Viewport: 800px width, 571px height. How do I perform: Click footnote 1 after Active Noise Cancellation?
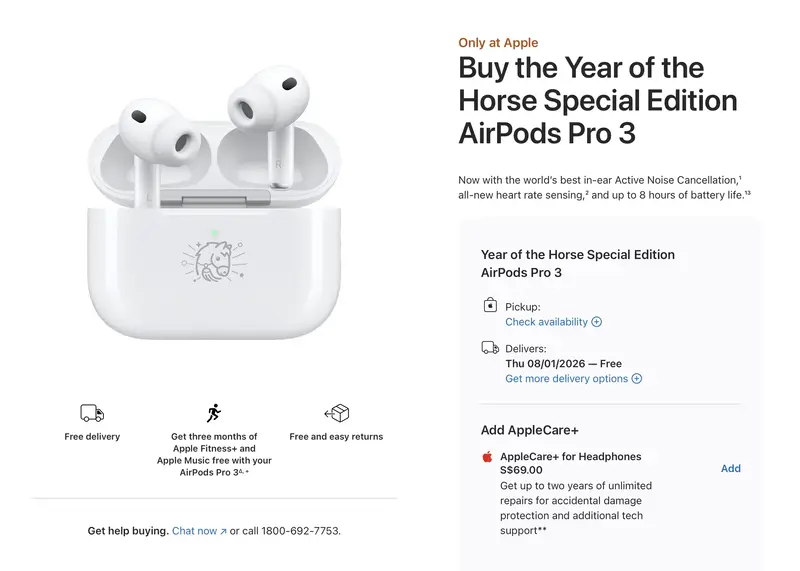click(x=740, y=176)
